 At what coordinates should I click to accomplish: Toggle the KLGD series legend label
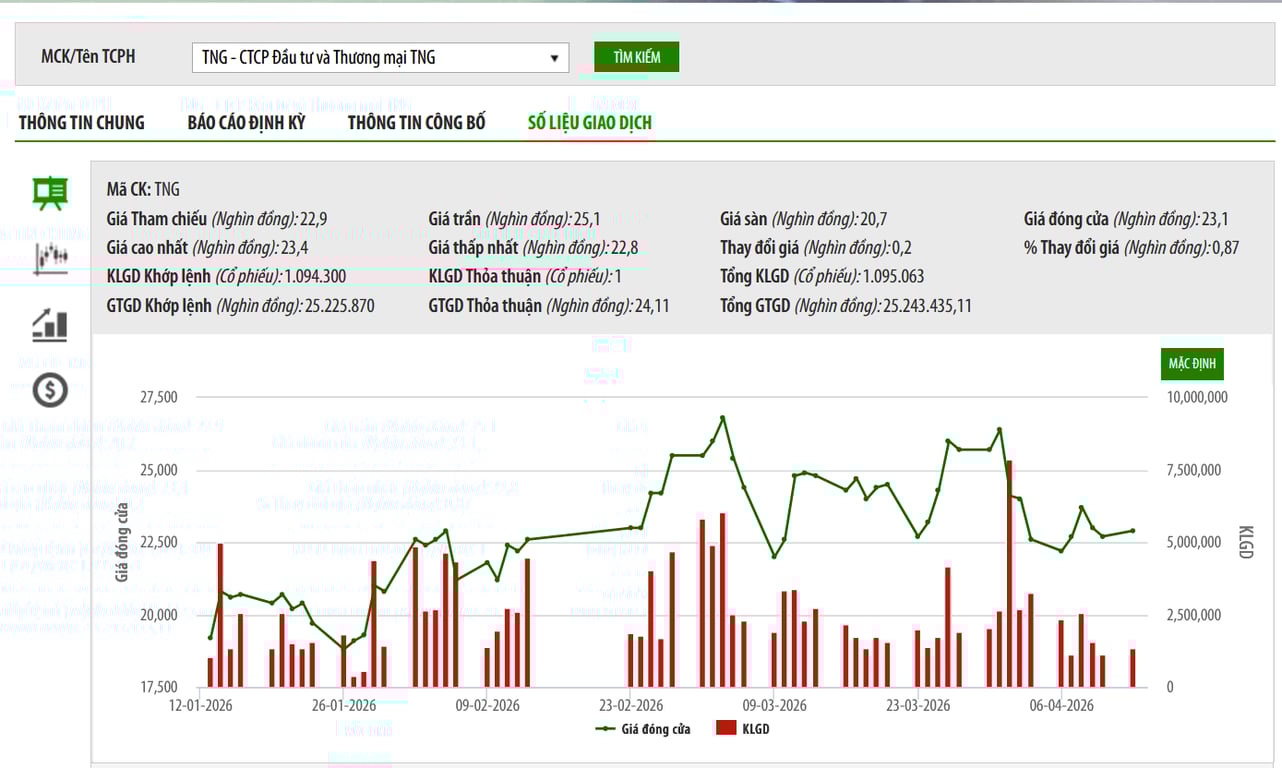(756, 729)
